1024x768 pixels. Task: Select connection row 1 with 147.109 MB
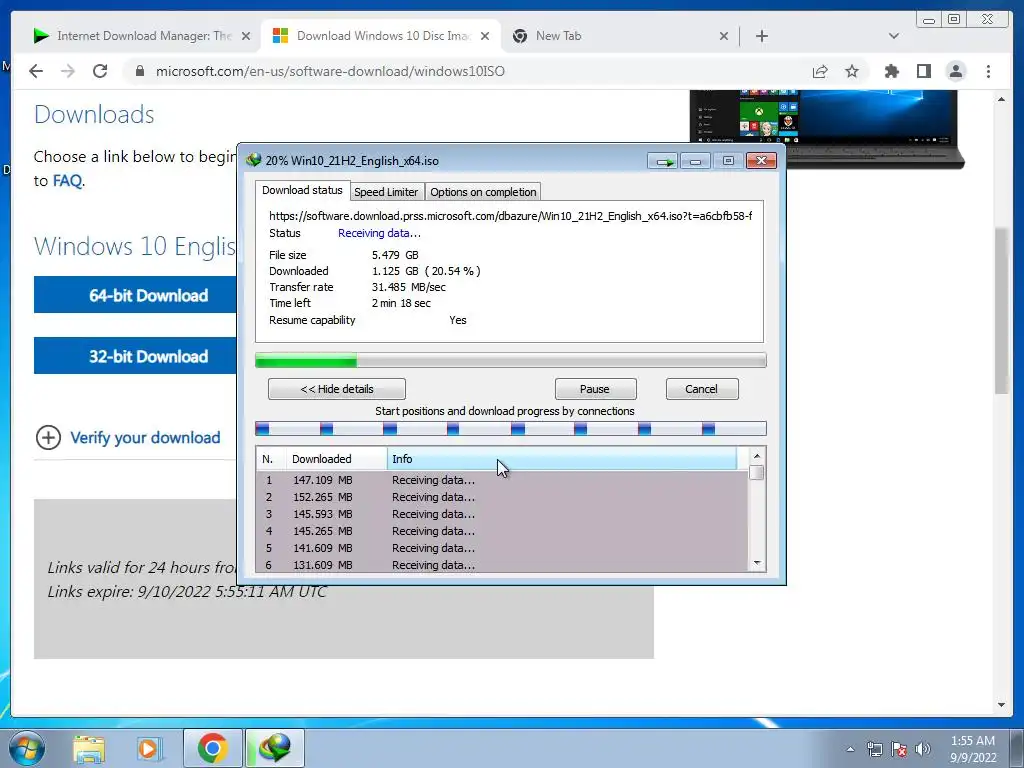(x=502, y=480)
